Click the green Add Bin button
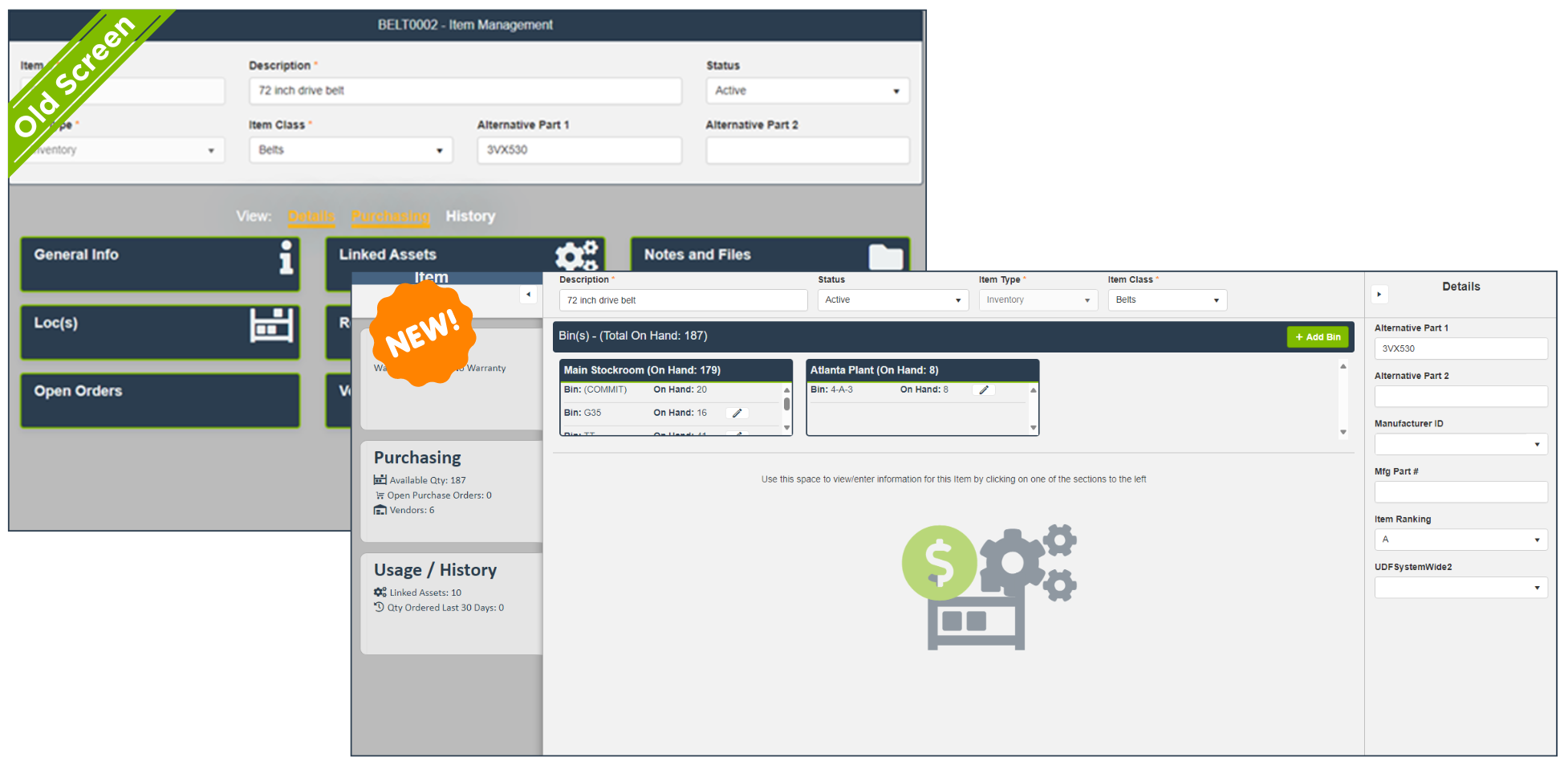 coord(1318,337)
